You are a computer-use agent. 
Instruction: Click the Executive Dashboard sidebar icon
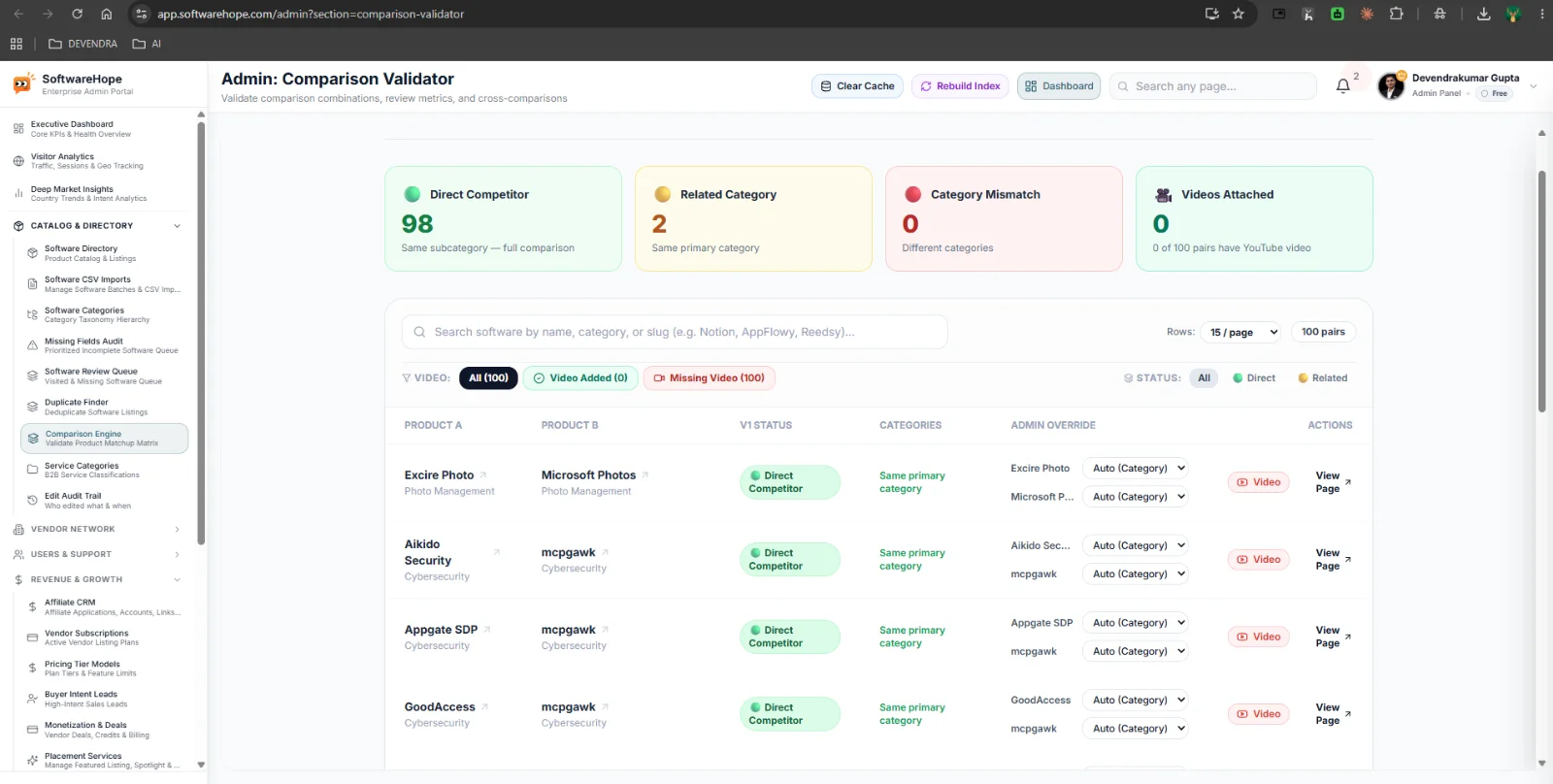(x=18, y=129)
